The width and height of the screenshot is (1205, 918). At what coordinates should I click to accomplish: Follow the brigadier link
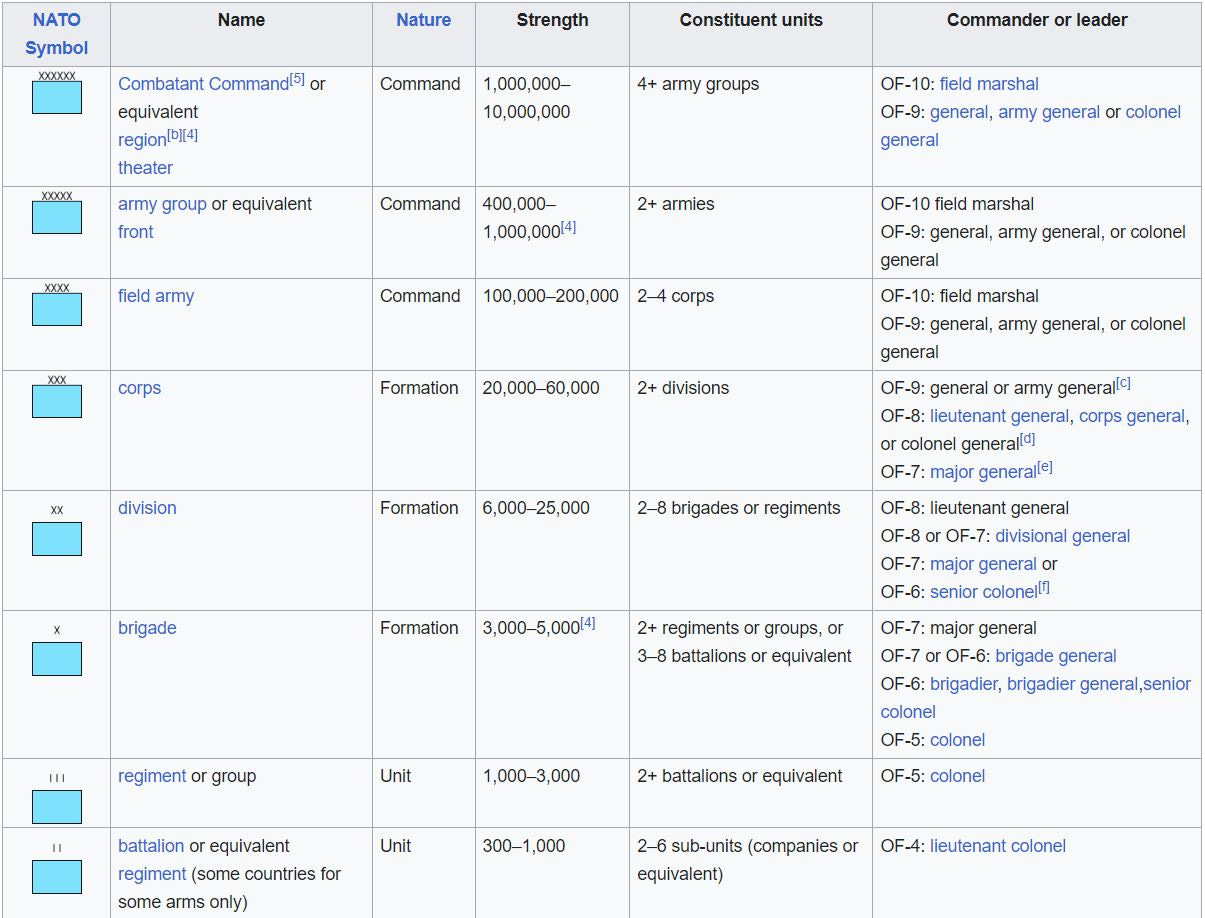point(963,684)
